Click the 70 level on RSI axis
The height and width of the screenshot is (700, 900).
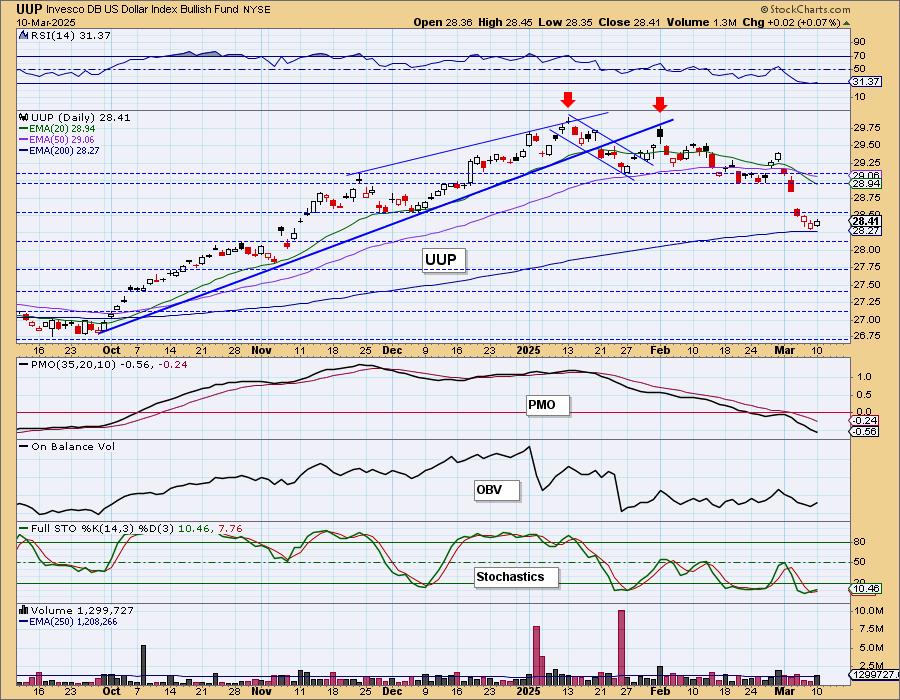coord(860,56)
